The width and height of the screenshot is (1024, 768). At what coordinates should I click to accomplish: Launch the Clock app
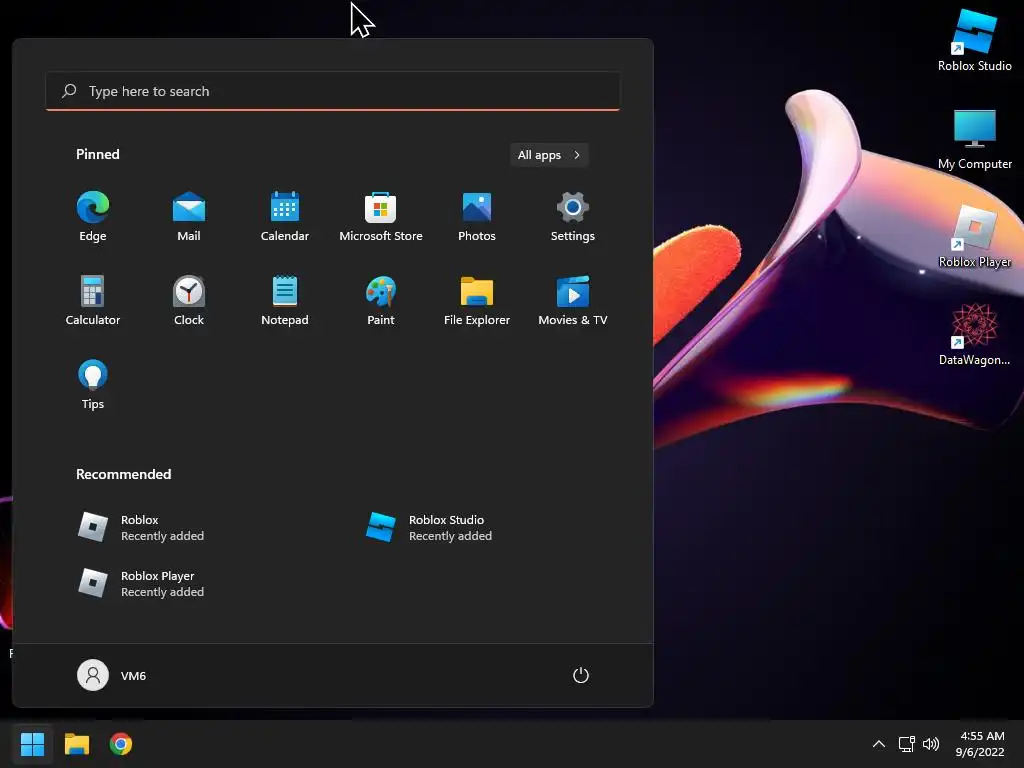click(189, 300)
